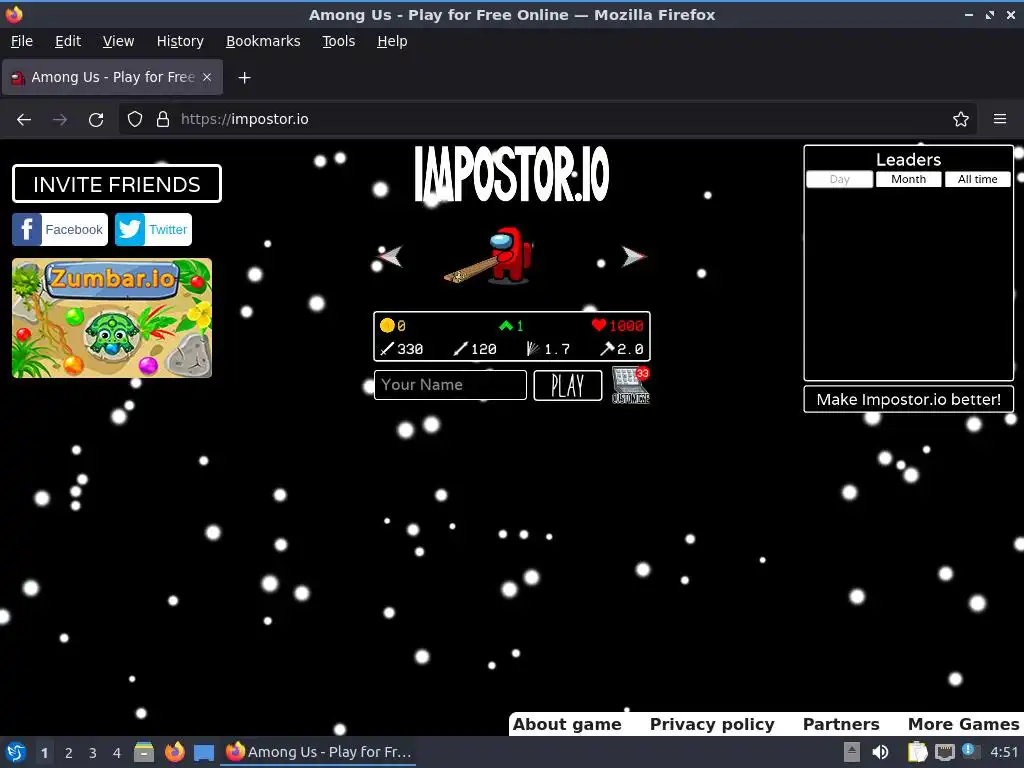Open the clipboard tray icon
Screen dimensions: 1024x768
click(918, 752)
